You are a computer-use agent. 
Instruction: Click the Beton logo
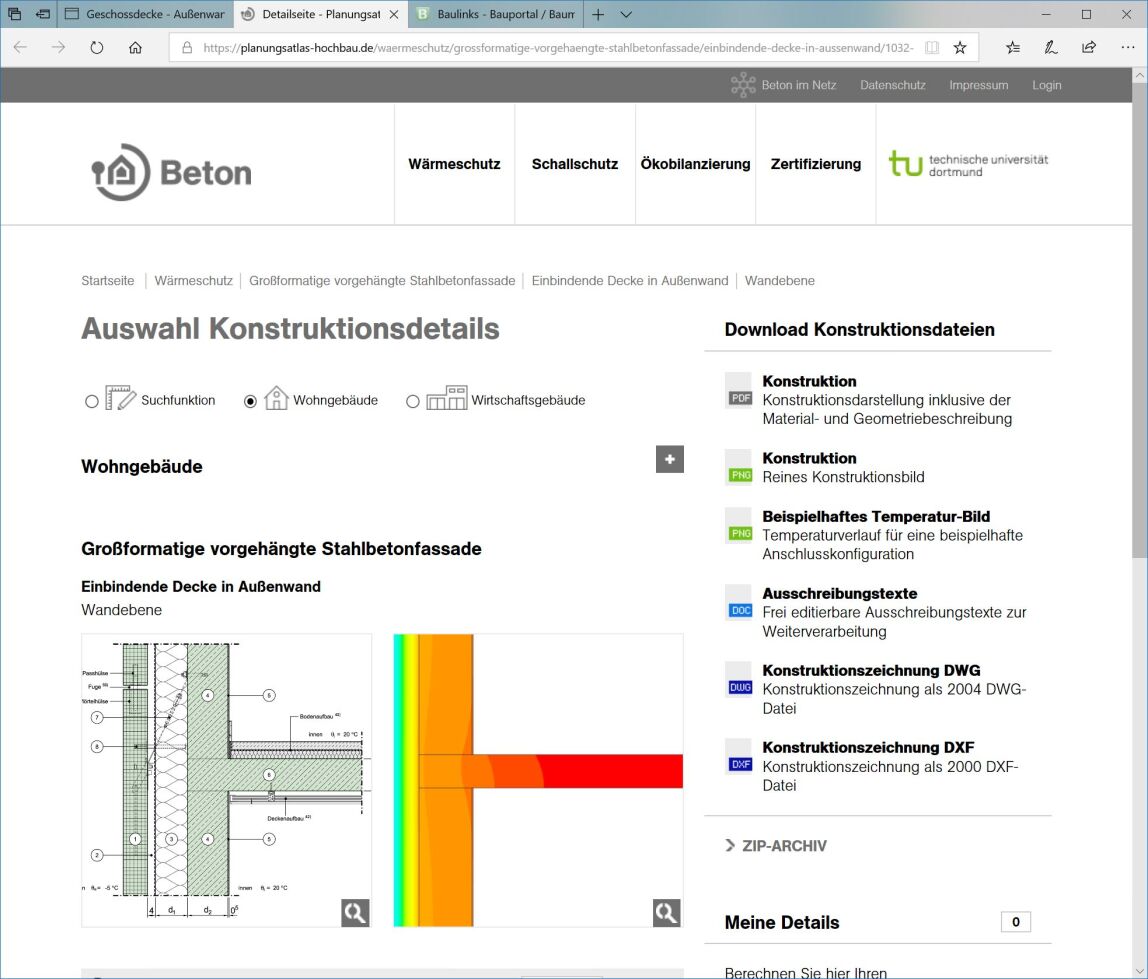point(171,172)
